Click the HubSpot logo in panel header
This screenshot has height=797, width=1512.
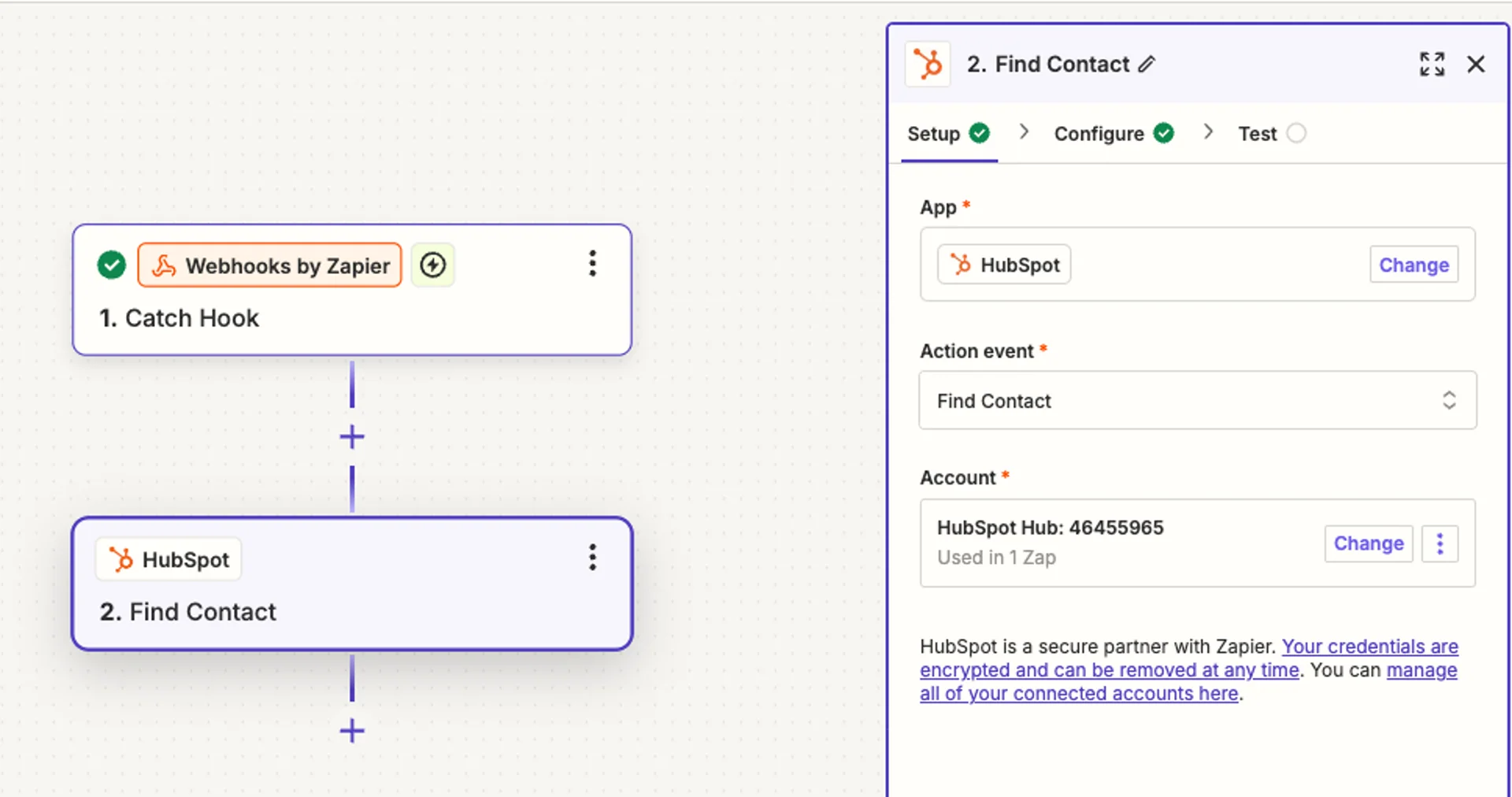[928, 64]
